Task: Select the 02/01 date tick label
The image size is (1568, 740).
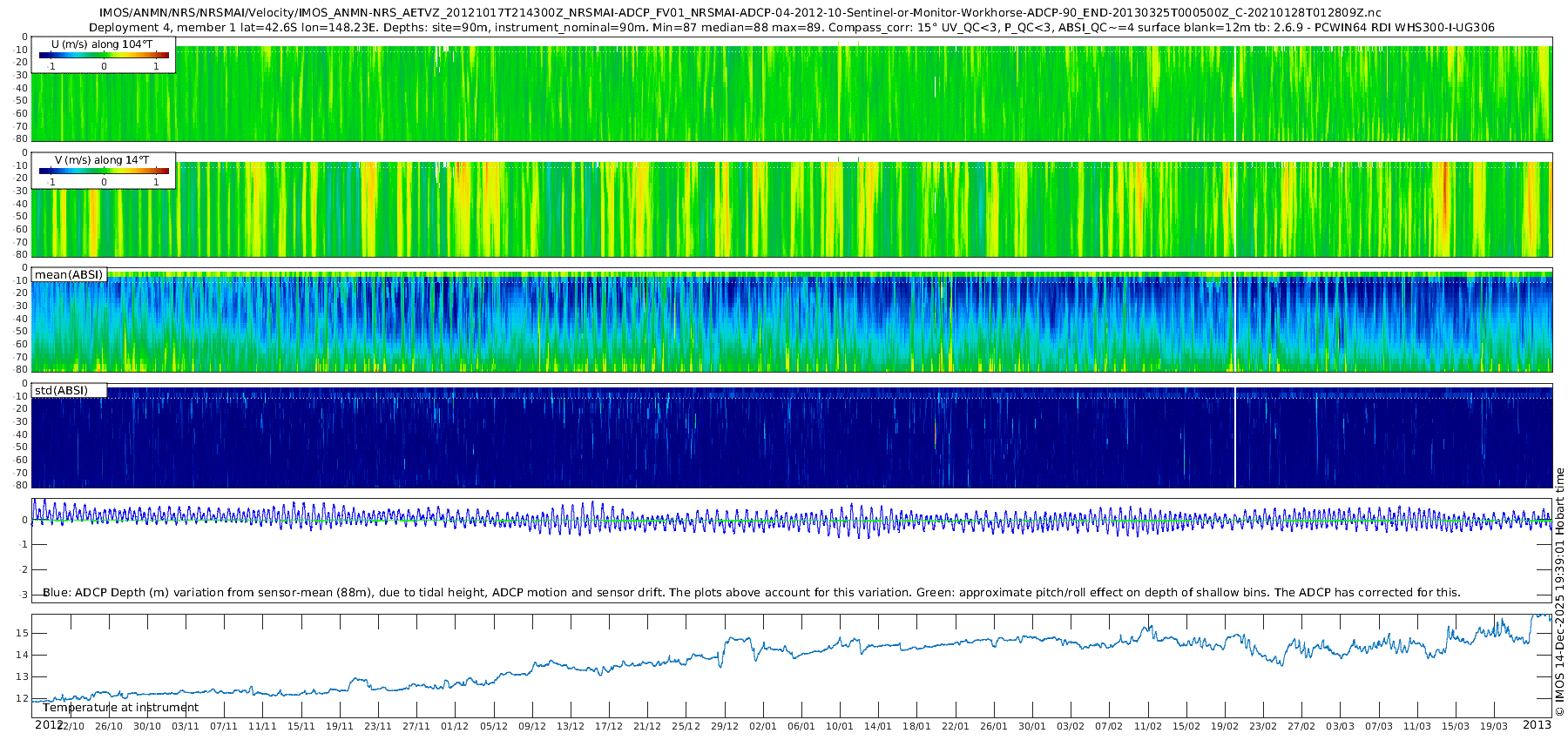Action: tap(763, 726)
